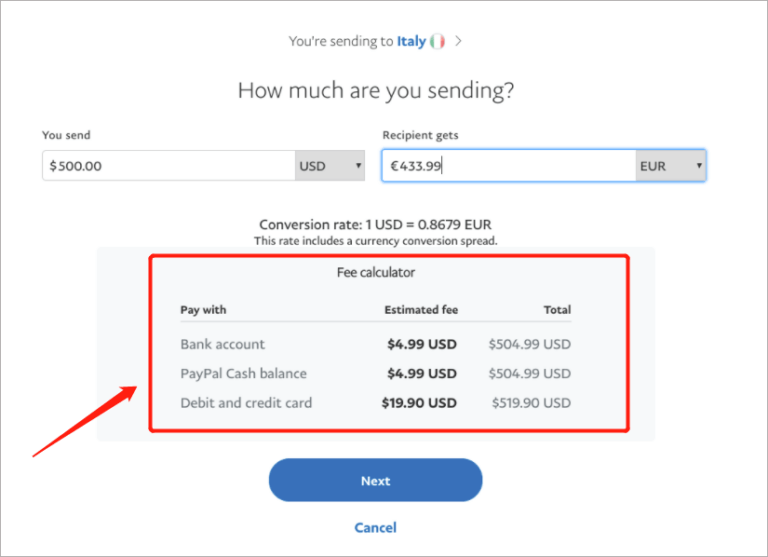The height and width of the screenshot is (557, 768).
Task: Click the conversion rate text
Action: [375, 225]
